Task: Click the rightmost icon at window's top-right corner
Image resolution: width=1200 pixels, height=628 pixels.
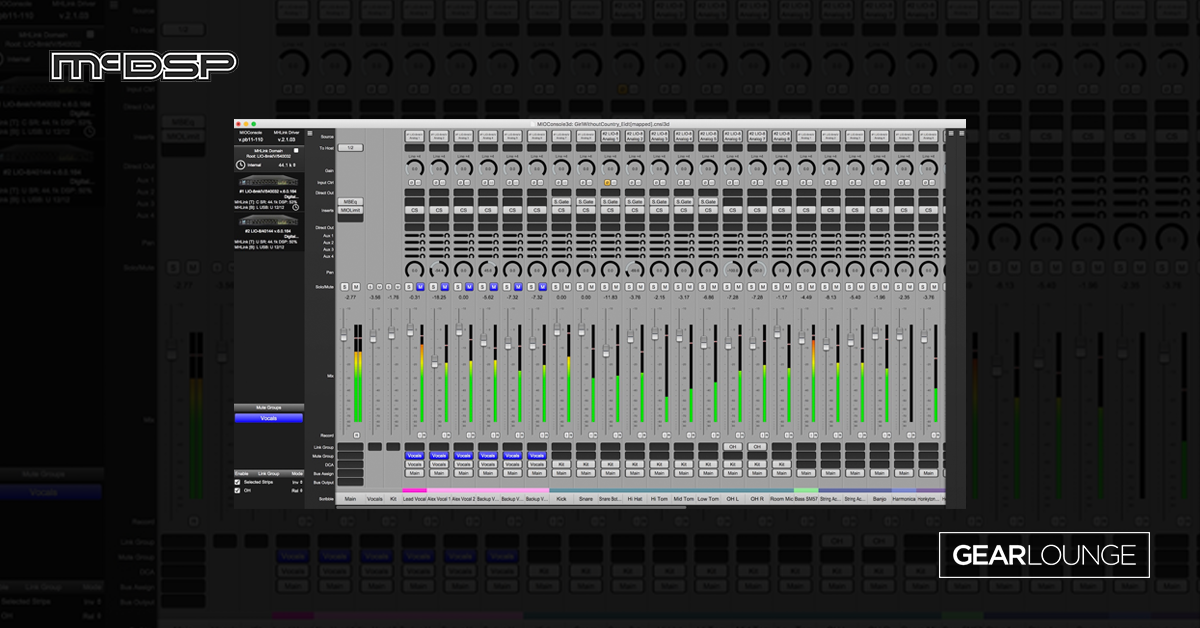Action: [x=961, y=133]
